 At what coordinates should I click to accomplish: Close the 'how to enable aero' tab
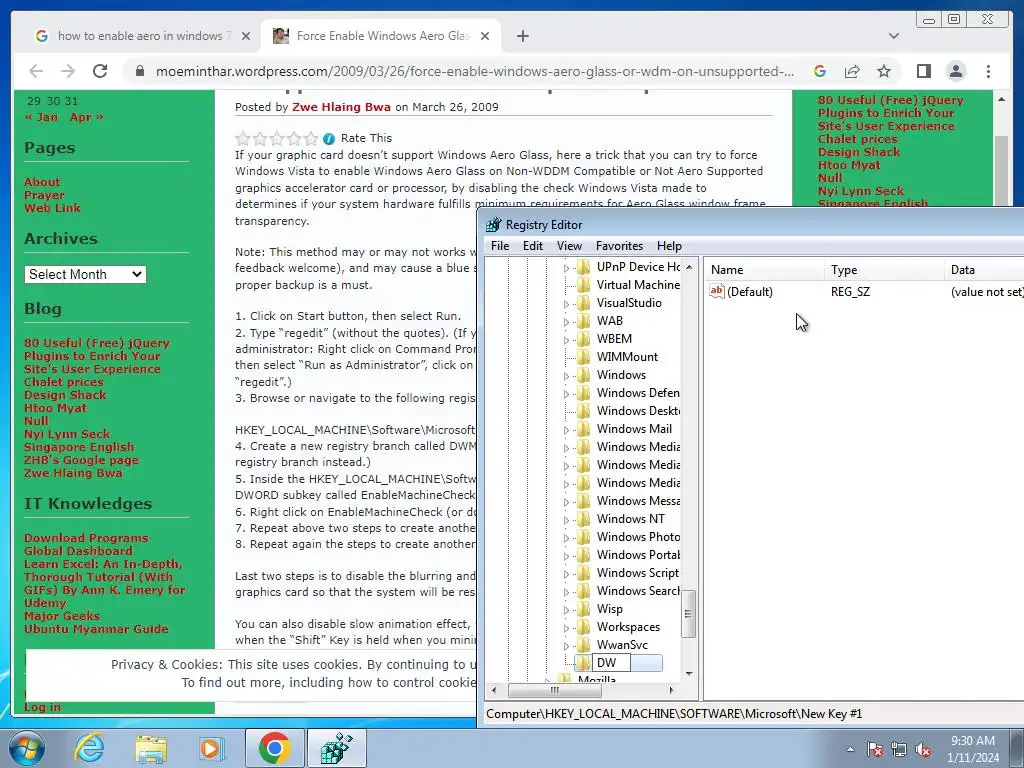coord(246,36)
